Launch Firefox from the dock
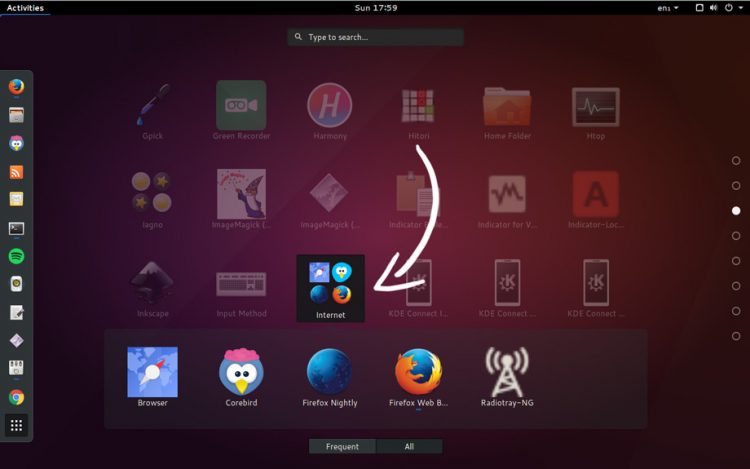This screenshot has height=469, width=750. click(x=16, y=87)
